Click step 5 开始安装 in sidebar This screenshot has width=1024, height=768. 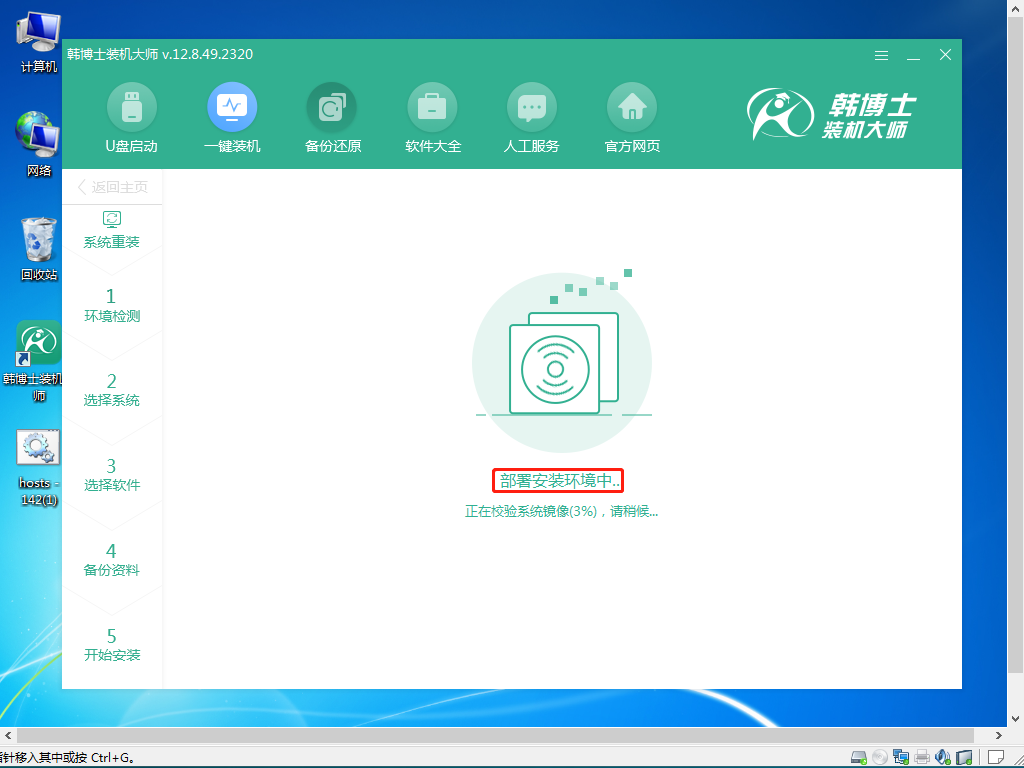click(x=113, y=645)
